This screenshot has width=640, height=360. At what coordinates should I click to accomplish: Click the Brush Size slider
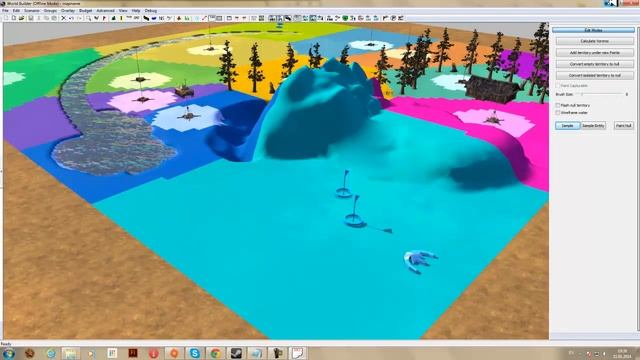pyautogui.click(x=599, y=94)
